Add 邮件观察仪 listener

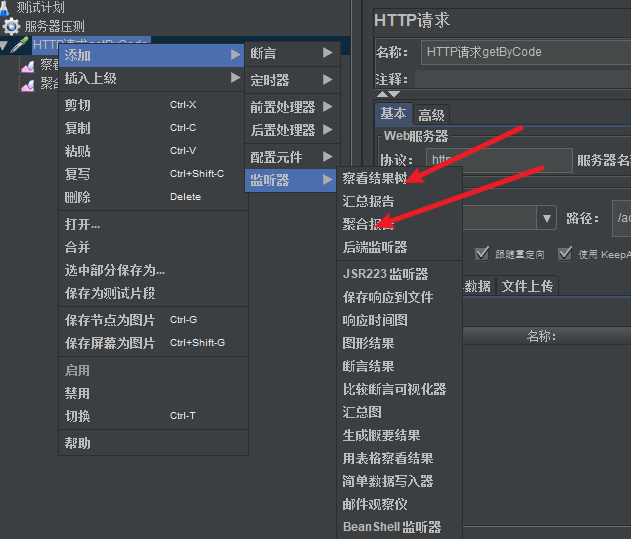pos(400,504)
